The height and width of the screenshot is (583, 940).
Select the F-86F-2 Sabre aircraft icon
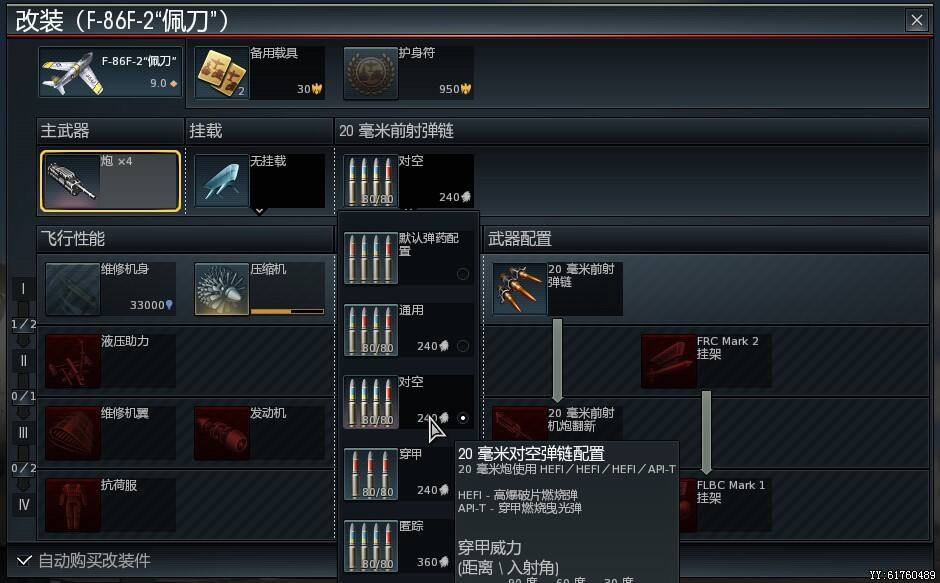click(x=70, y=73)
